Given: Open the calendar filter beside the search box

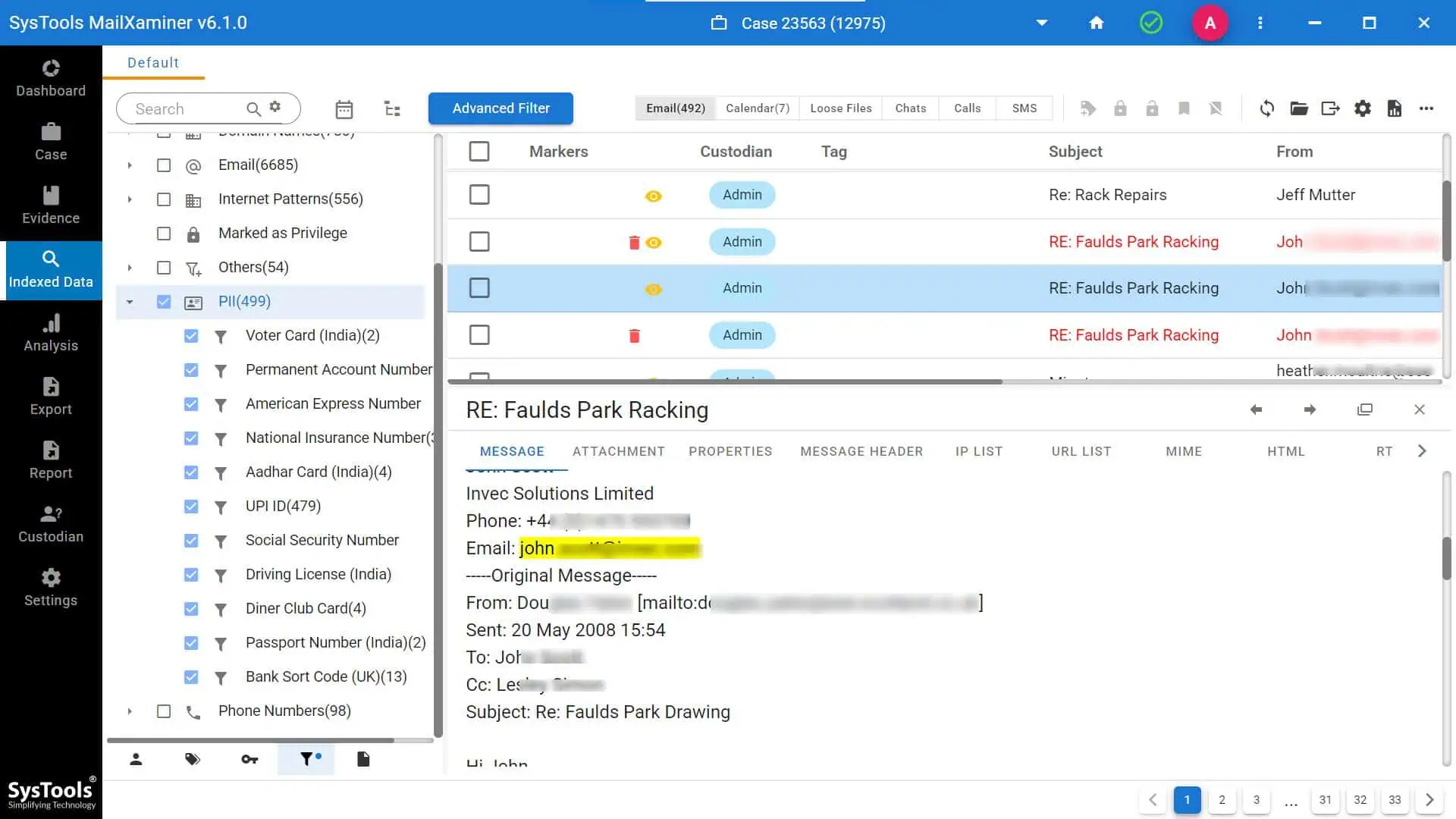Looking at the screenshot, I should point(344,108).
